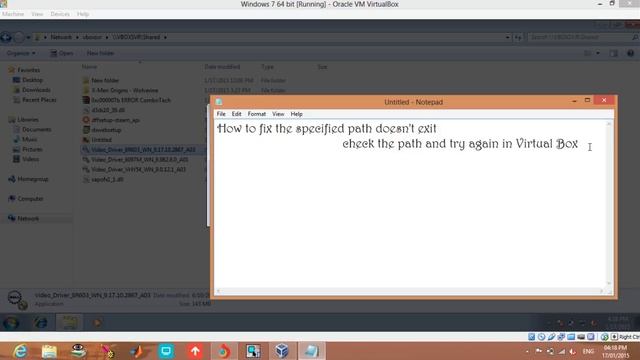Select Computer in the Explorer sidebar
This screenshot has width=640, height=360.
click(30, 199)
